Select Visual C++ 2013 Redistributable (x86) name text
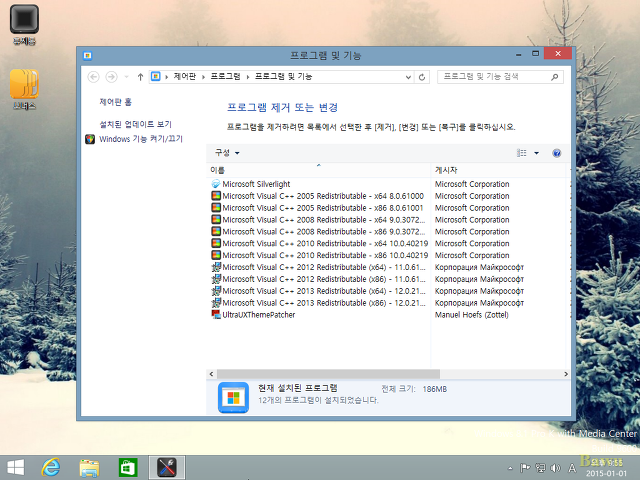Image resolution: width=640 pixels, height=480 pixels. pyautogui.click(x=324, y=303)
